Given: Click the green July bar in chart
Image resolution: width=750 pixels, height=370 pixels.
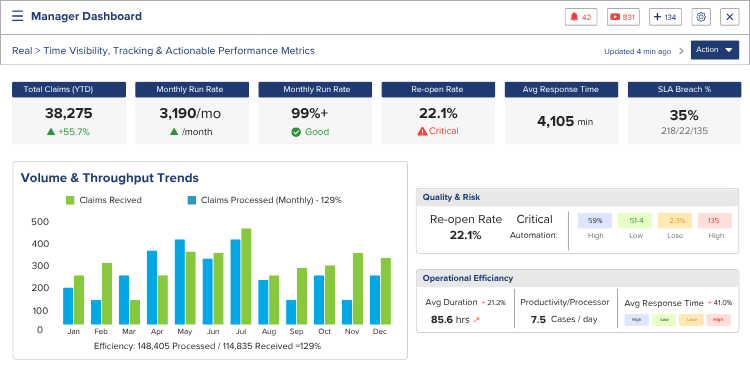Looking at the screenshot, I should click(246, 276).
